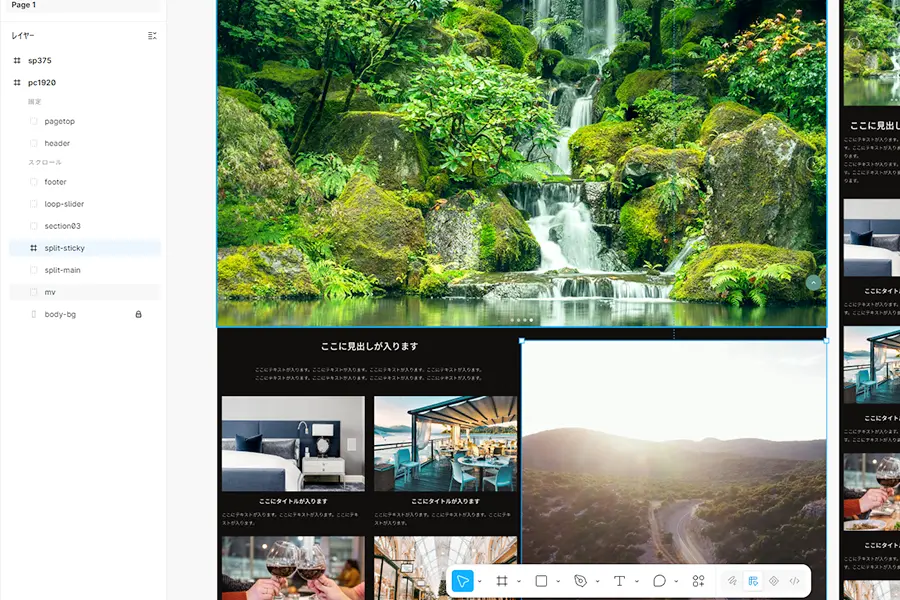Select the mv layer
The height and width of the screenshot is (600, 900).
click(85, 292)
